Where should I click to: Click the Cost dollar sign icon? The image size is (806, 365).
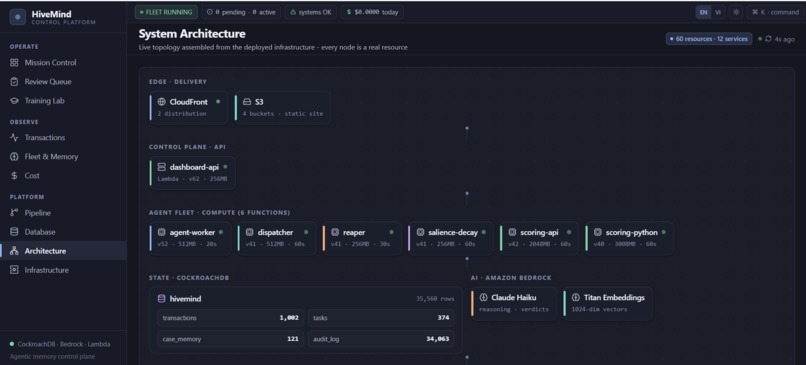[x=14, y=176]
